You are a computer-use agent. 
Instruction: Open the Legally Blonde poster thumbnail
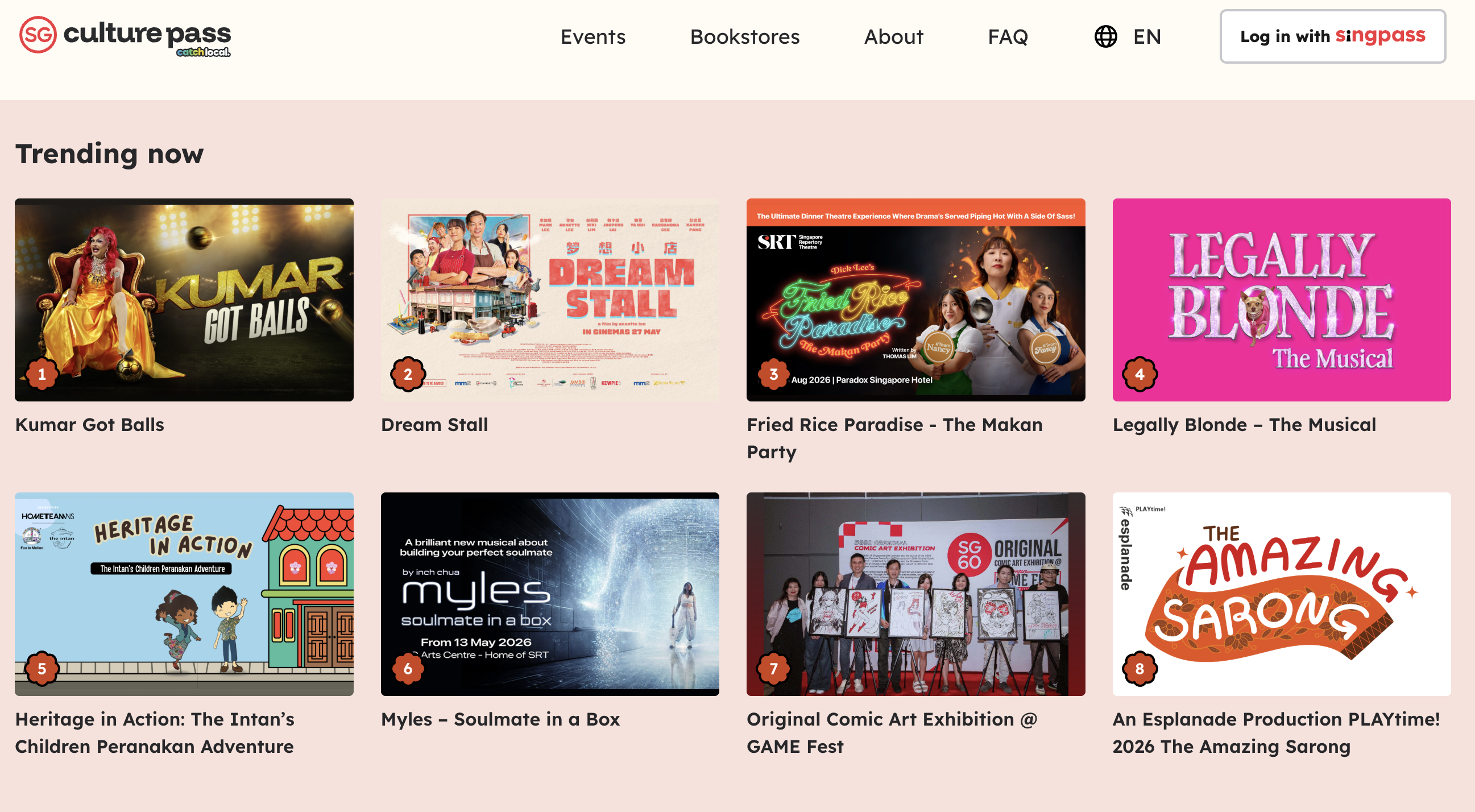(1282, 300)
